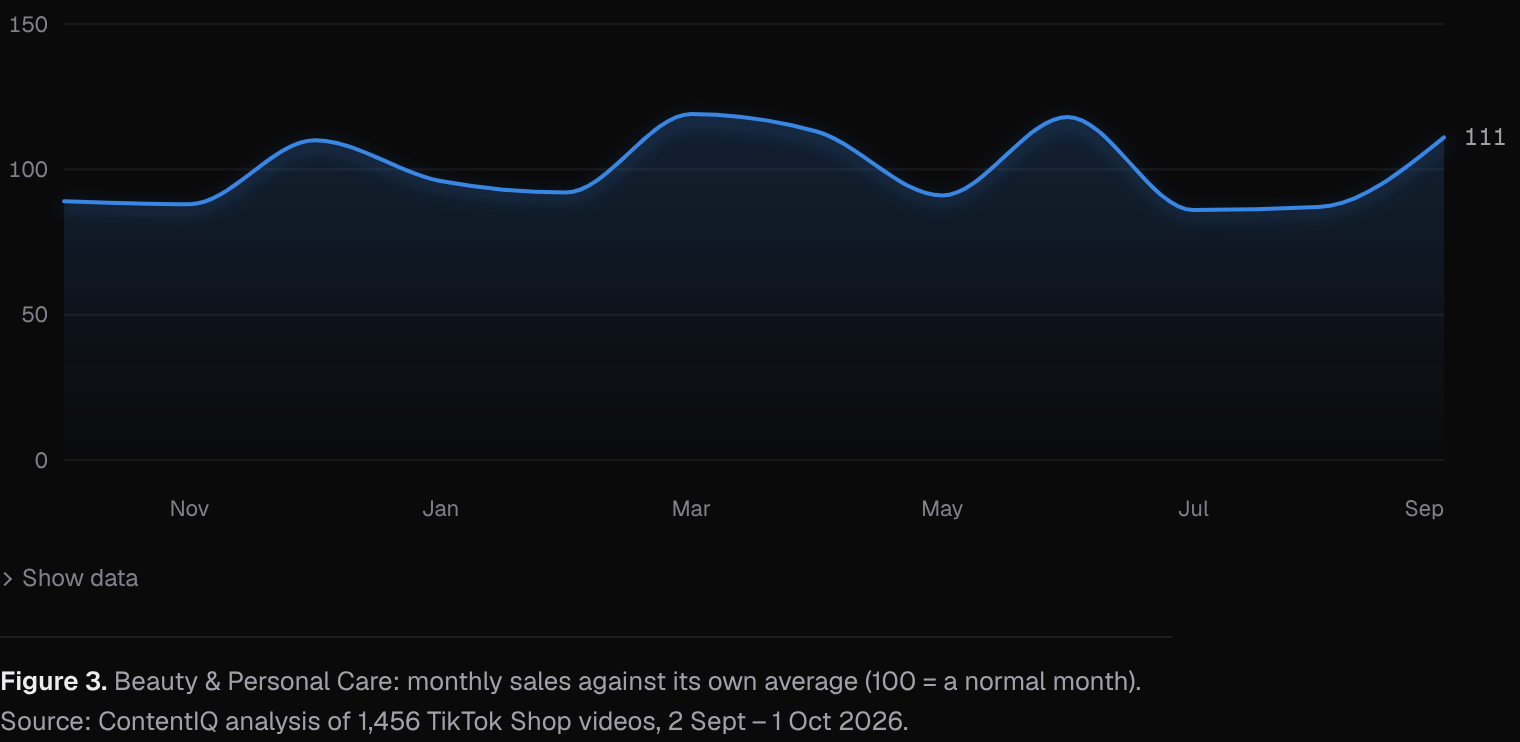The height and width of the screenshot is (742, 1520).
Task: Click the Jan x-axis label
Action: click(x=440, y=508)
